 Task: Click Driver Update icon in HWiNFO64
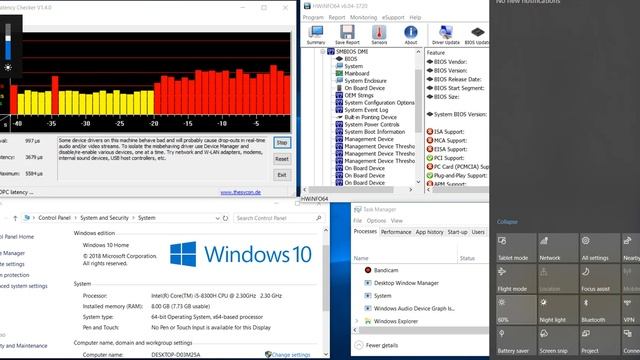[x=446, y=35]
